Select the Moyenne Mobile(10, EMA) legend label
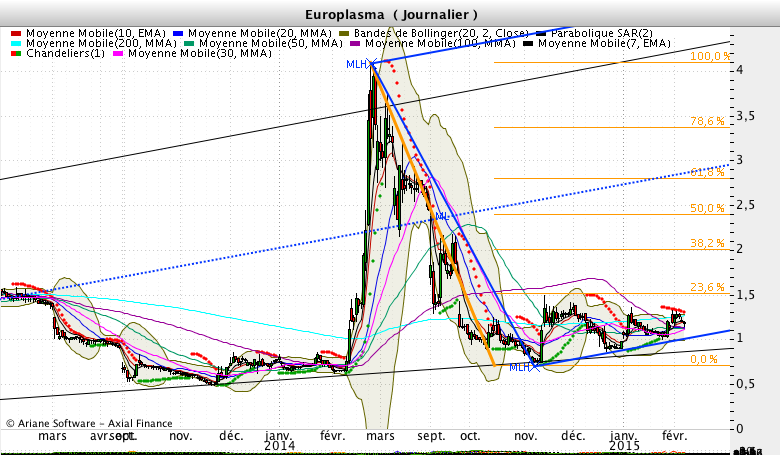The width and height of the screenshot is (780, 455). [96, 33]
